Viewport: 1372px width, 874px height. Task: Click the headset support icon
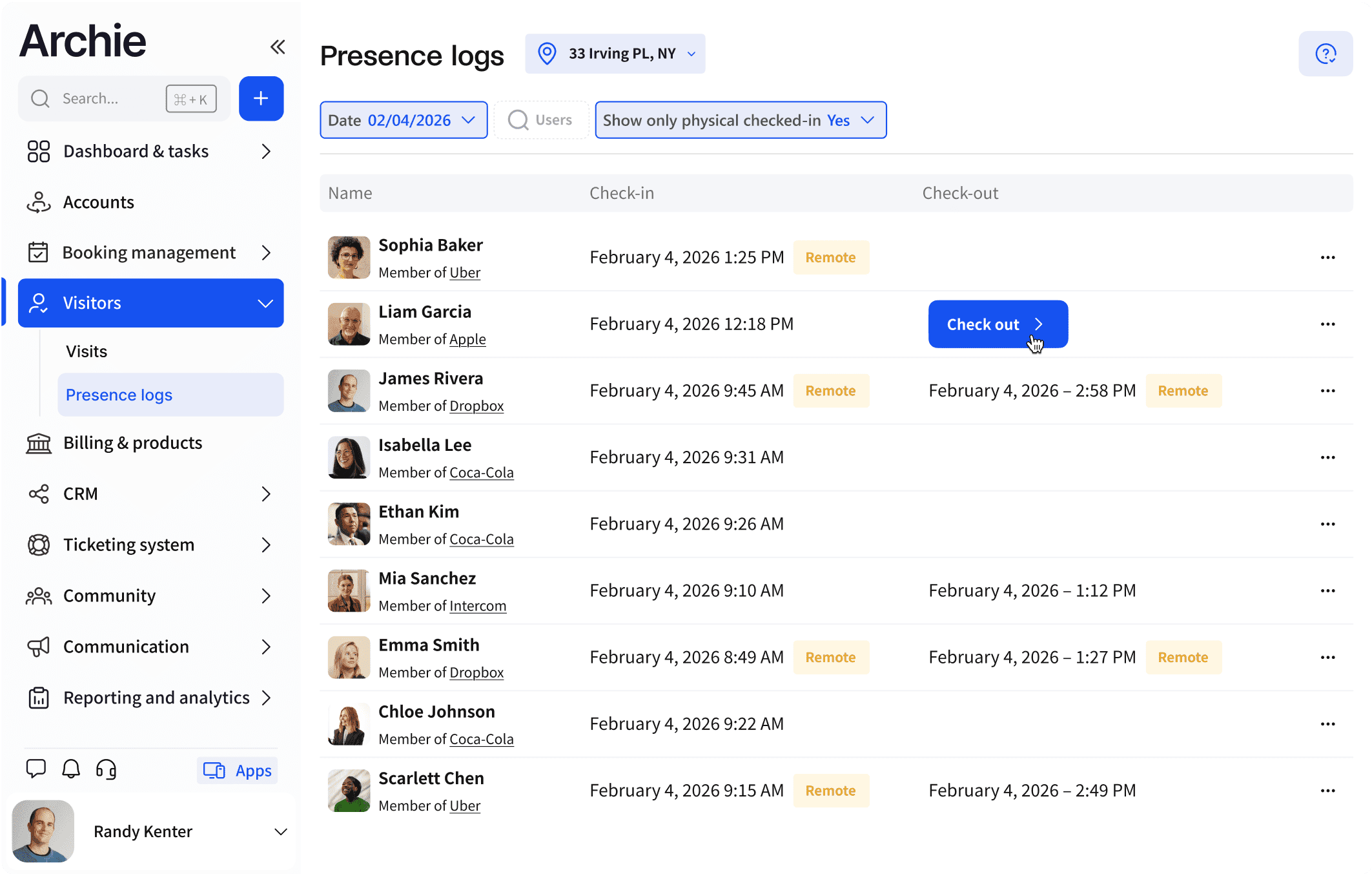click(x=106, y=769)
